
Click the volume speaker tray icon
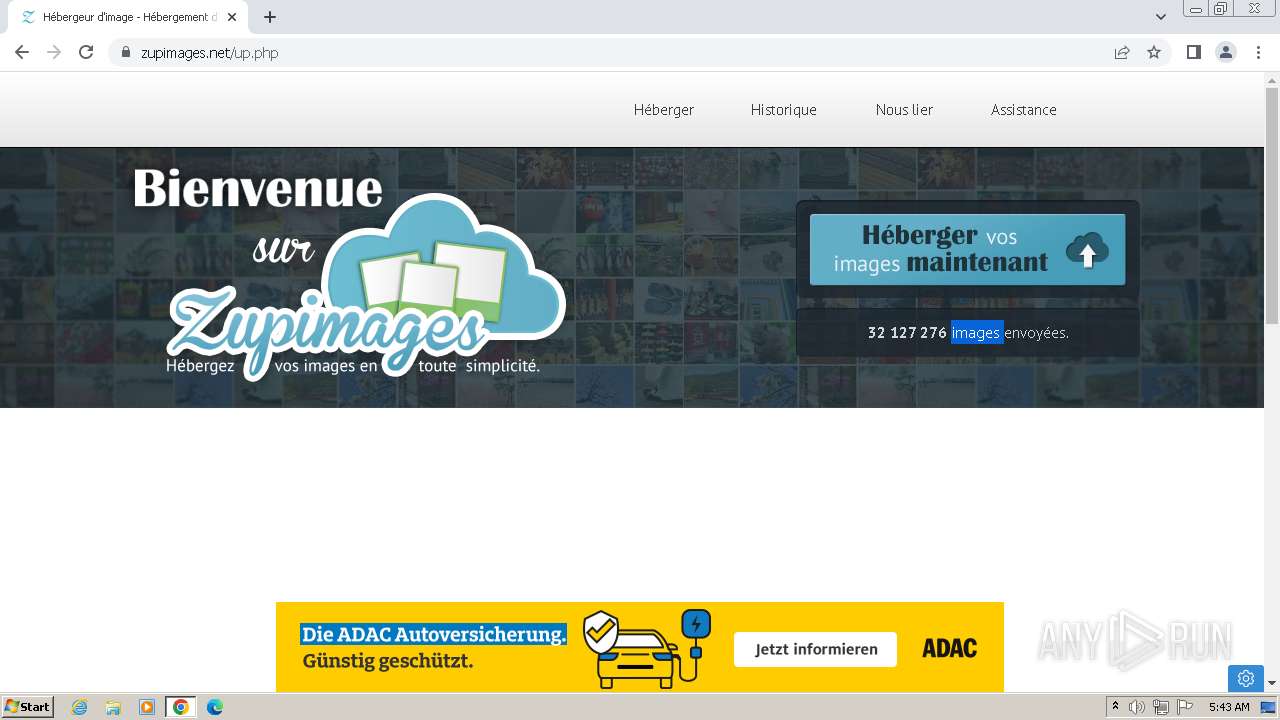click(x=1137, y=707)
